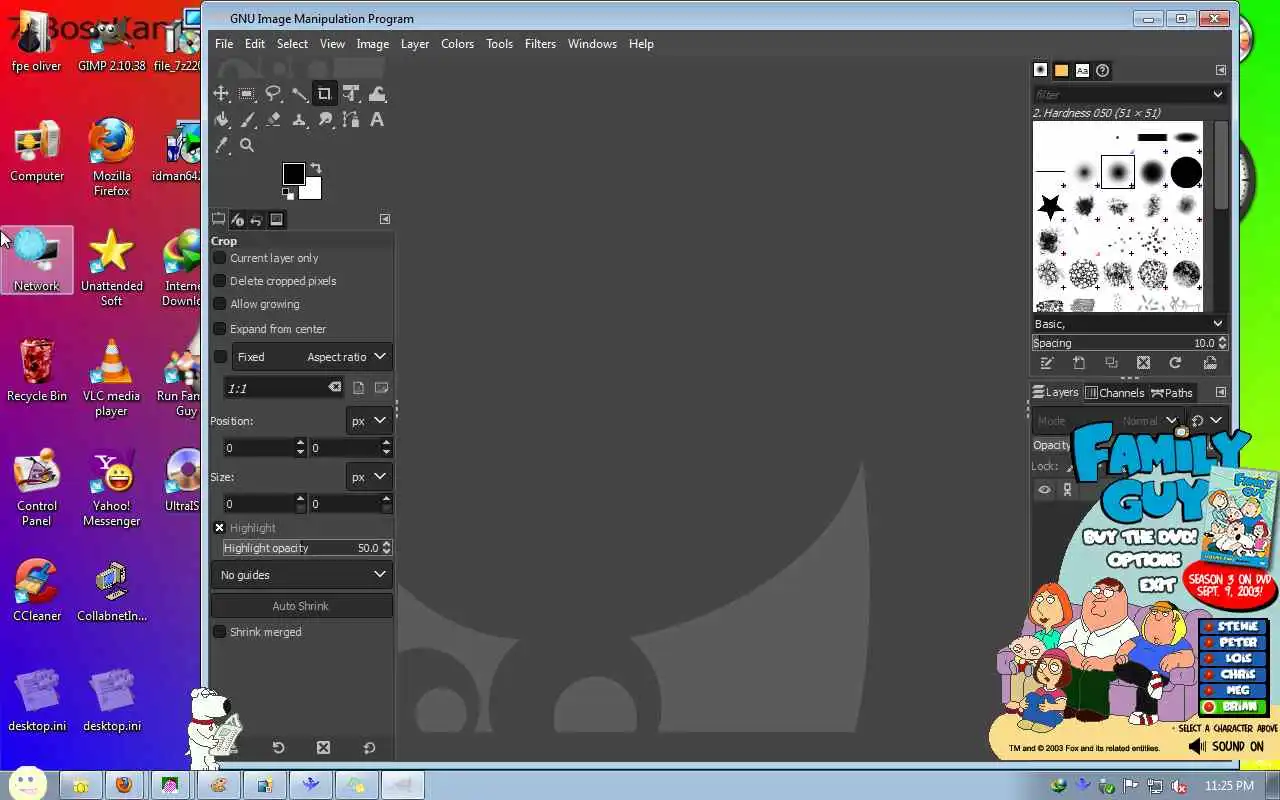Image resolution: width=1280 pixels, height=800 pixels.
Task: Toggle the layer link chain icon
Action: [1068, 490]
